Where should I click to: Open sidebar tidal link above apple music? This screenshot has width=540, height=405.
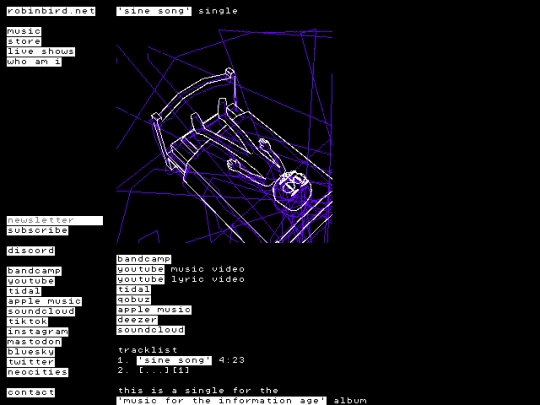click(x=24, y=291)
